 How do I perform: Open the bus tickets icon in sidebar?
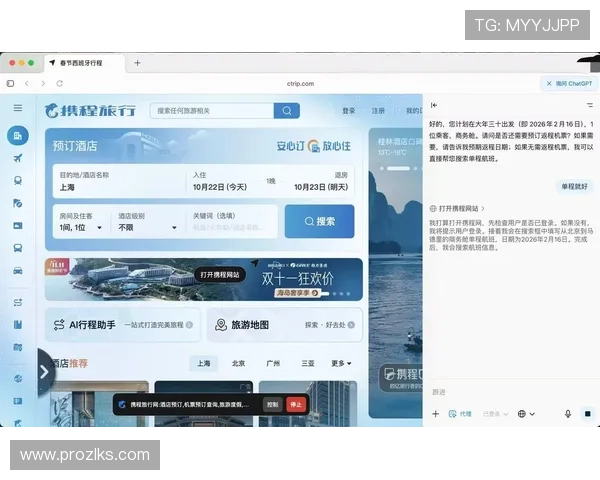tap(18, 248)
